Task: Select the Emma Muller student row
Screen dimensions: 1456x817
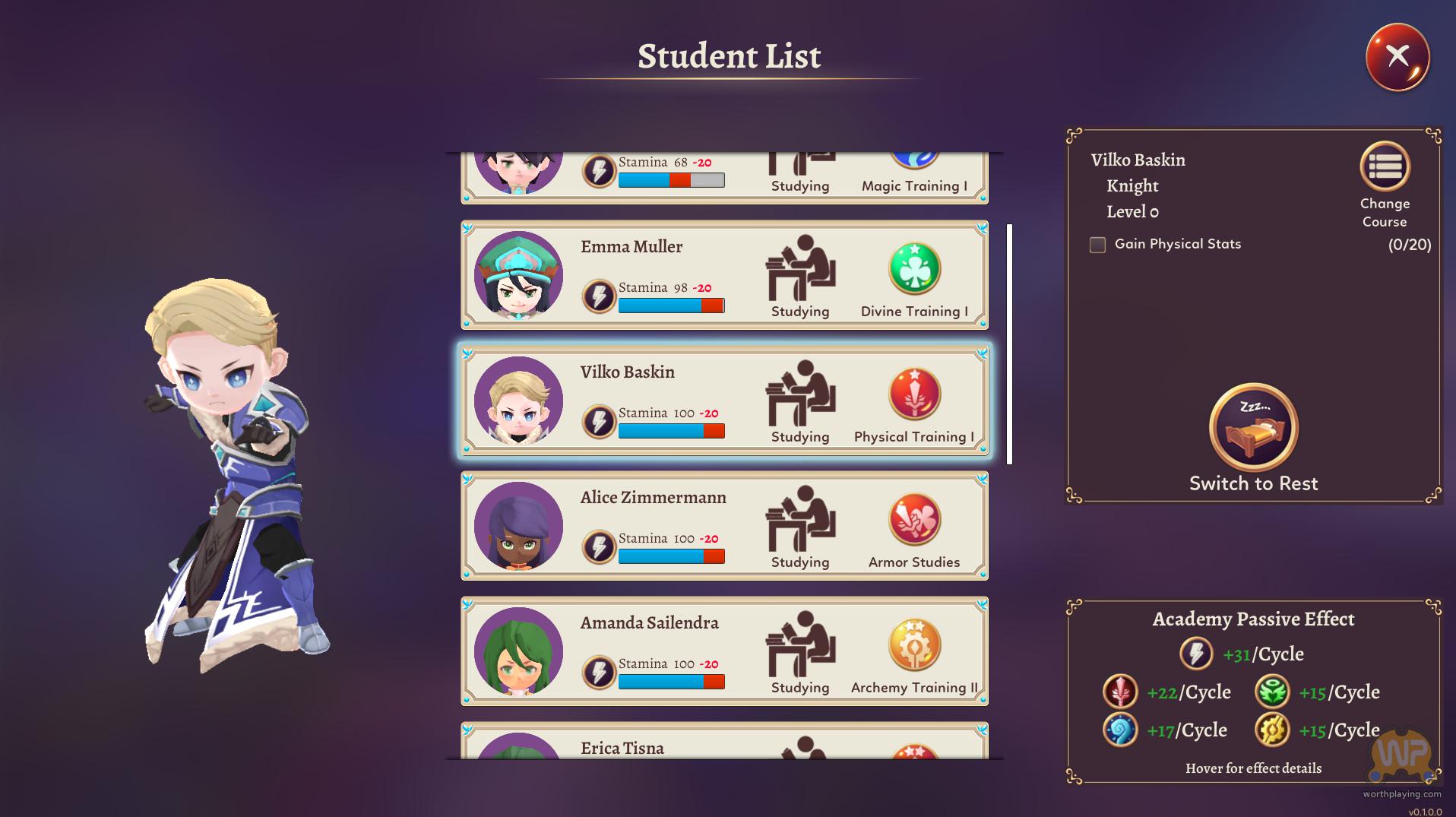Action: point(724,275)
